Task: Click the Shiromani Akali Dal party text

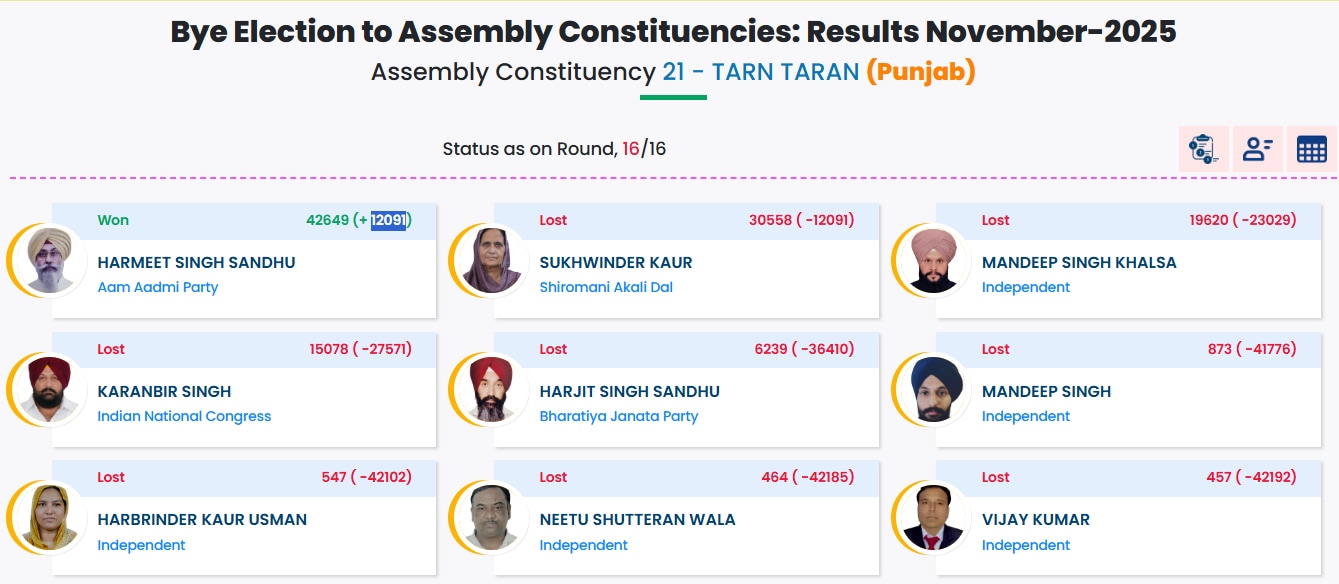Action: (x=606, y=287)
